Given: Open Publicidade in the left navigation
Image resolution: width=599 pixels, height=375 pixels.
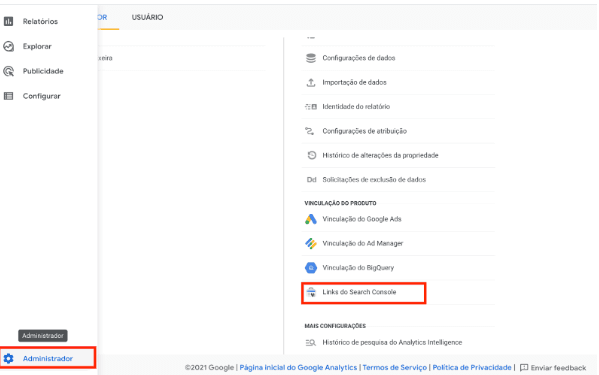Looking at the screenshot, I should tap(43, 71).
